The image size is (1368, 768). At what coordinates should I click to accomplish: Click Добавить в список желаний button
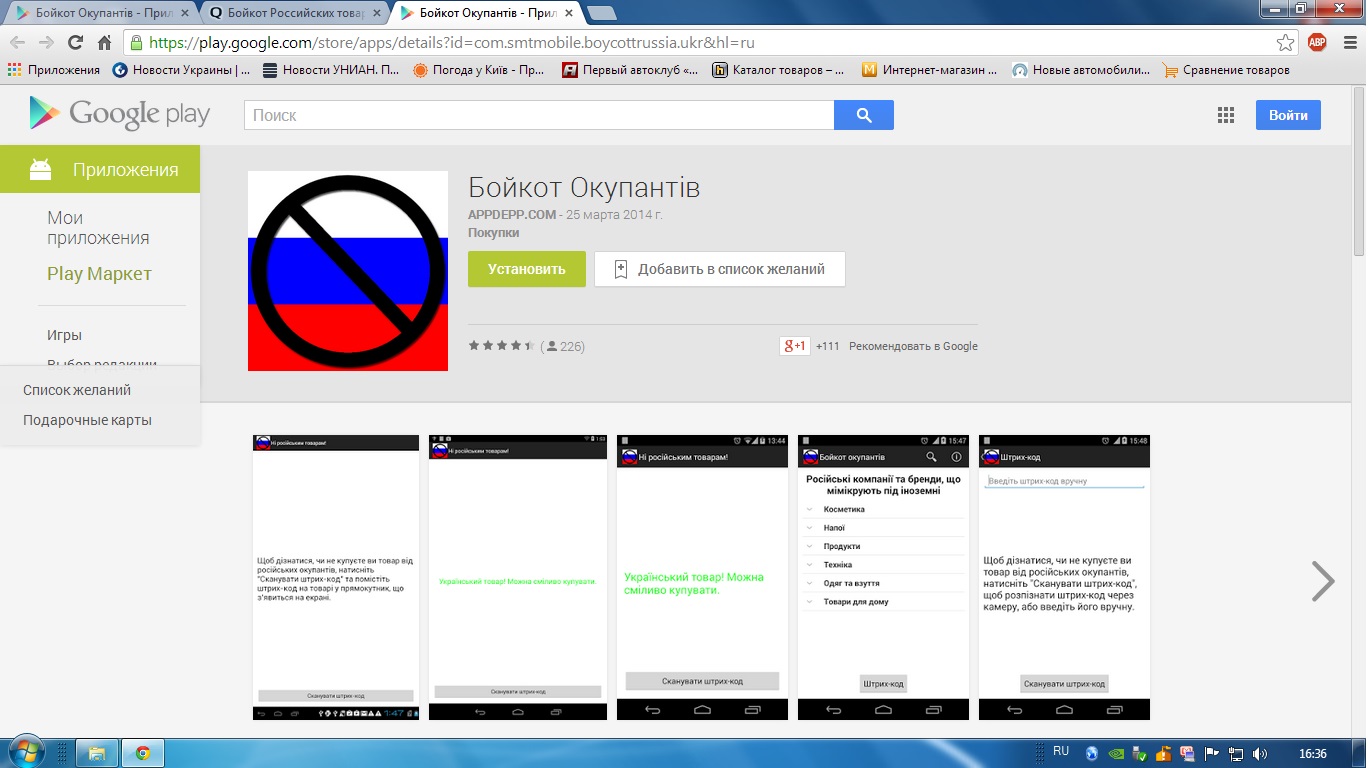point(719,269)
